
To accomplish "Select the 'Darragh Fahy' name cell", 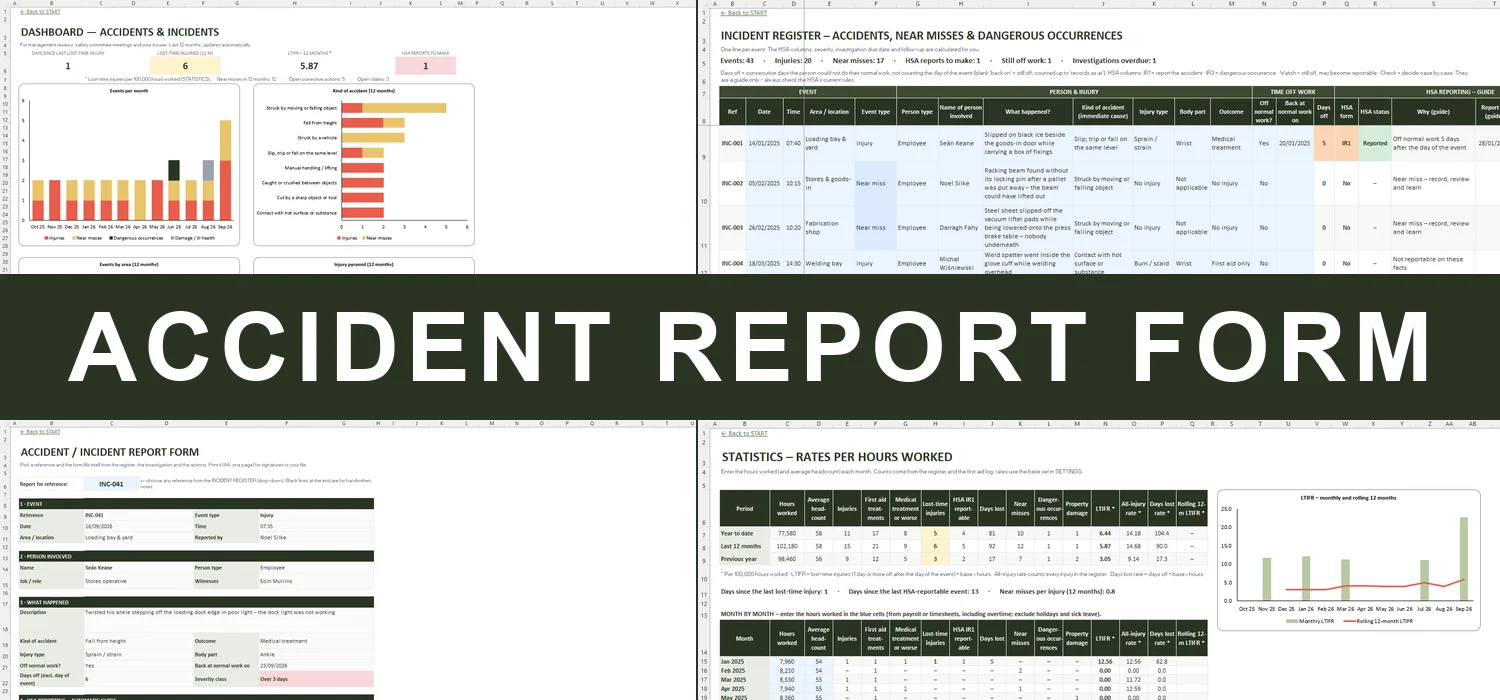I will click(960, 228).
